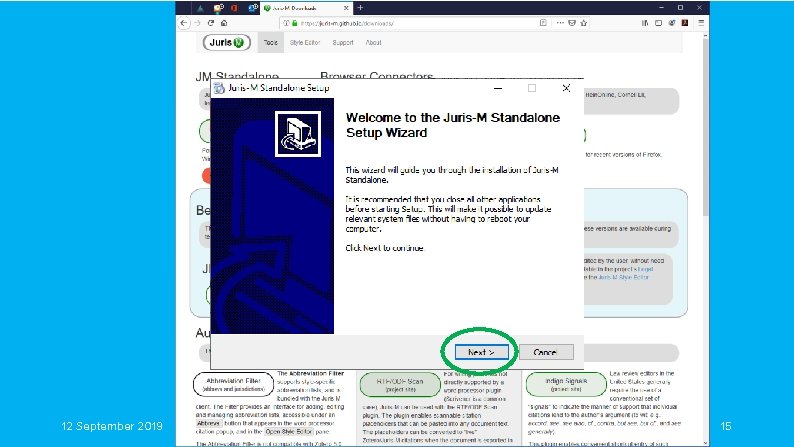Open the Firefox home page
Image resolution: width=794 pixels, height=447 pixels.
pos(224,23)
